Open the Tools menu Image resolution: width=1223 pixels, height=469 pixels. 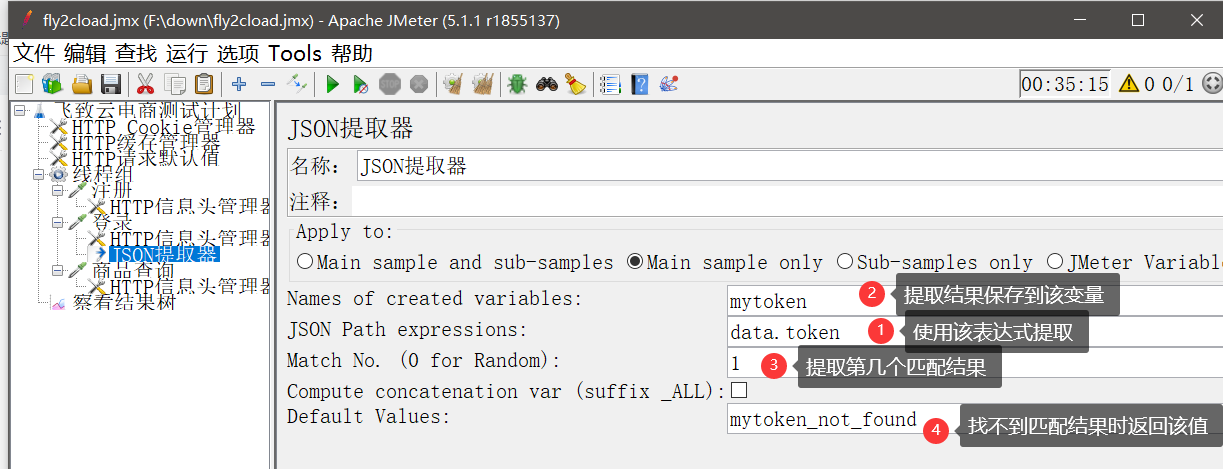(295, 53)
